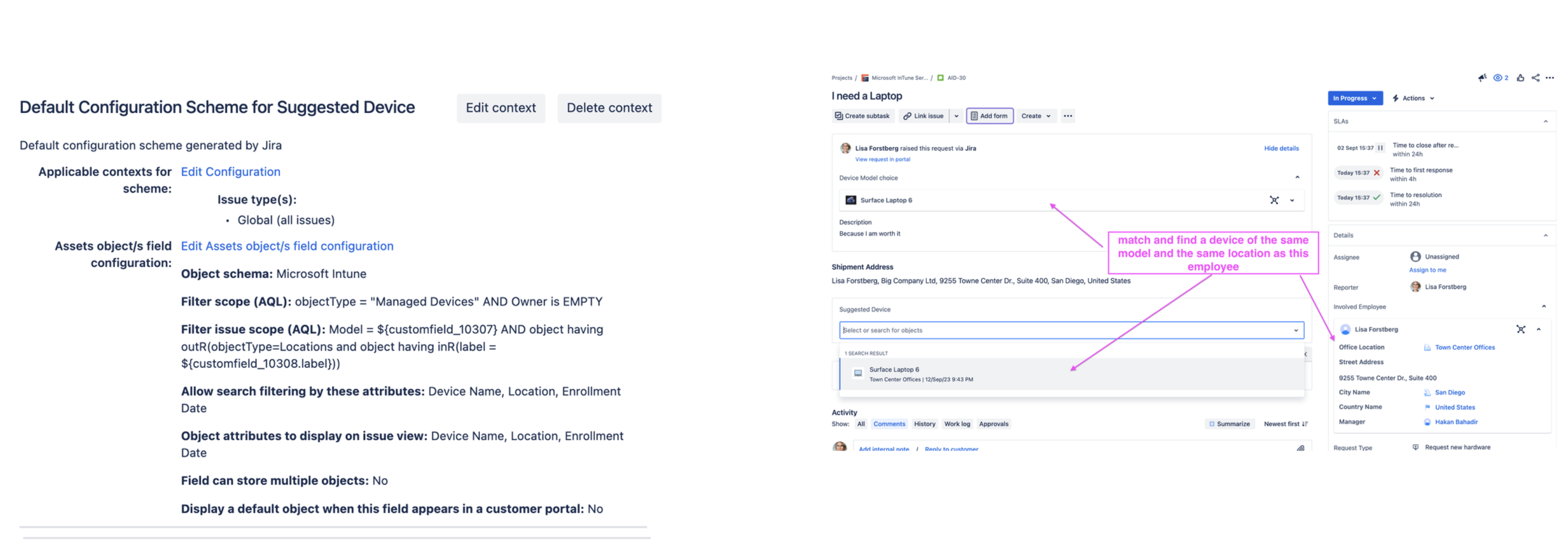Toggle watching via the eye icon
Viewport: 1568px width, 557px height.
pos(1498,77)
